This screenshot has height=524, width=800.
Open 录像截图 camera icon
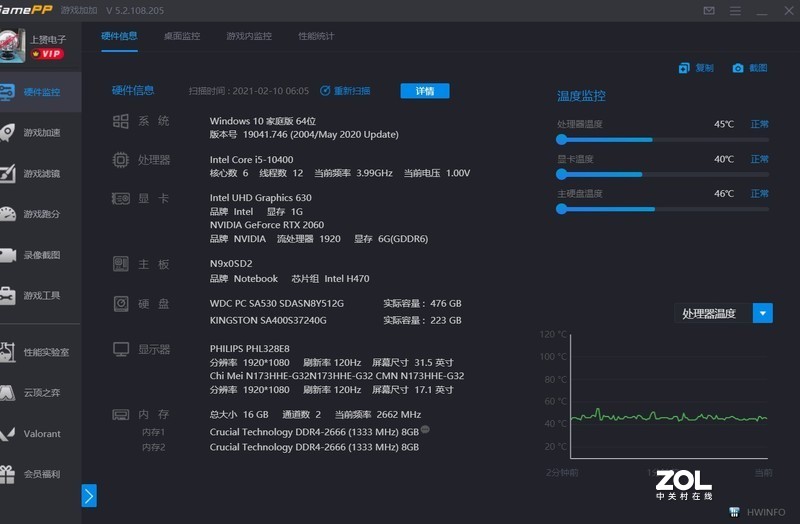tap(8, 255)
